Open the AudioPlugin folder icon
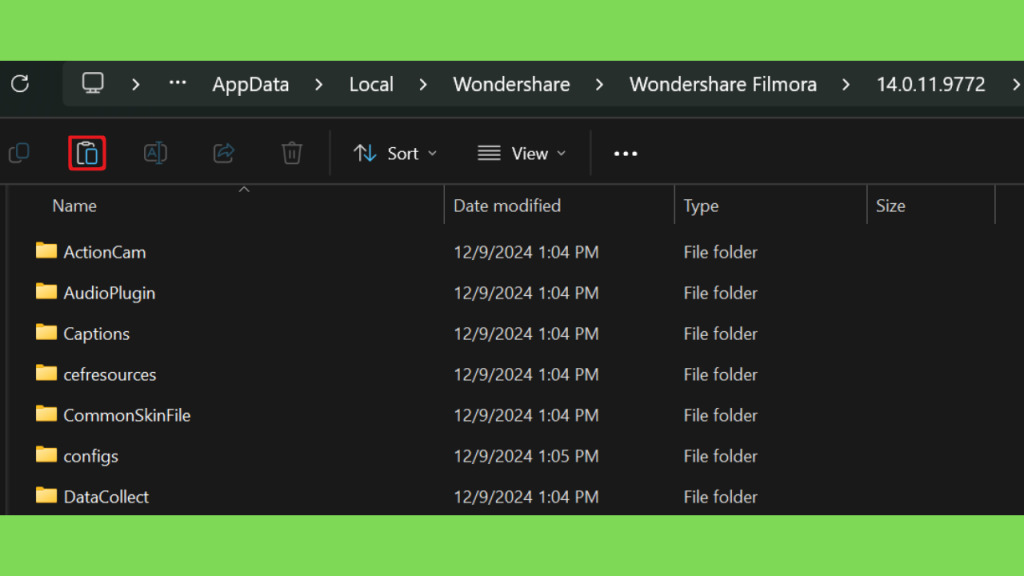The height and width of the screenshot is (576, 1024). 46,291
